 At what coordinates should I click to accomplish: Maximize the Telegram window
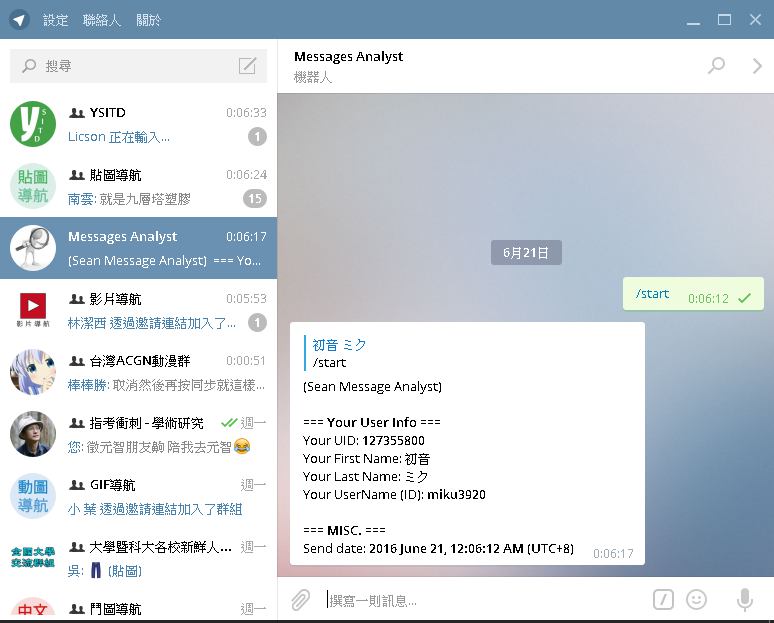pyautogui.click(x=724, y=20)
